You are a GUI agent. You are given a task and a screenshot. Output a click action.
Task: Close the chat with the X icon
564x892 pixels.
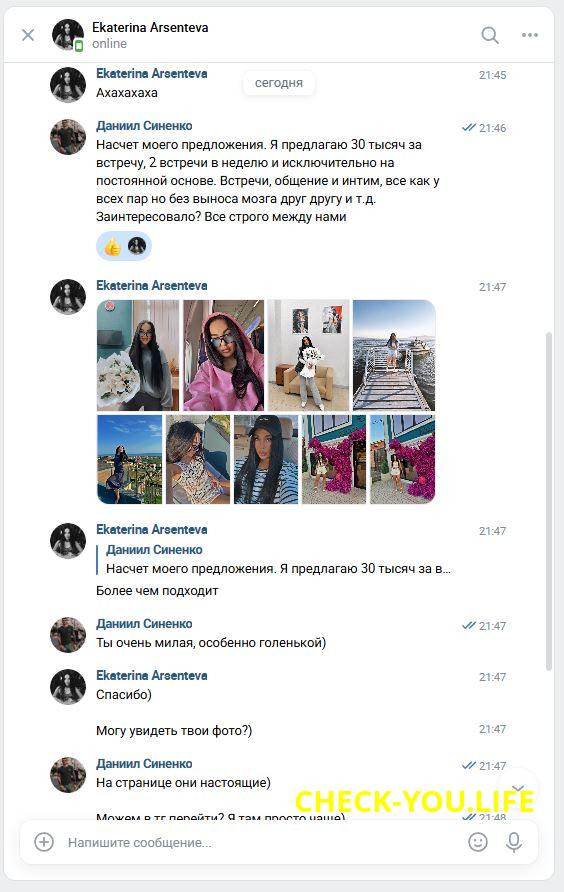[28, 35]
